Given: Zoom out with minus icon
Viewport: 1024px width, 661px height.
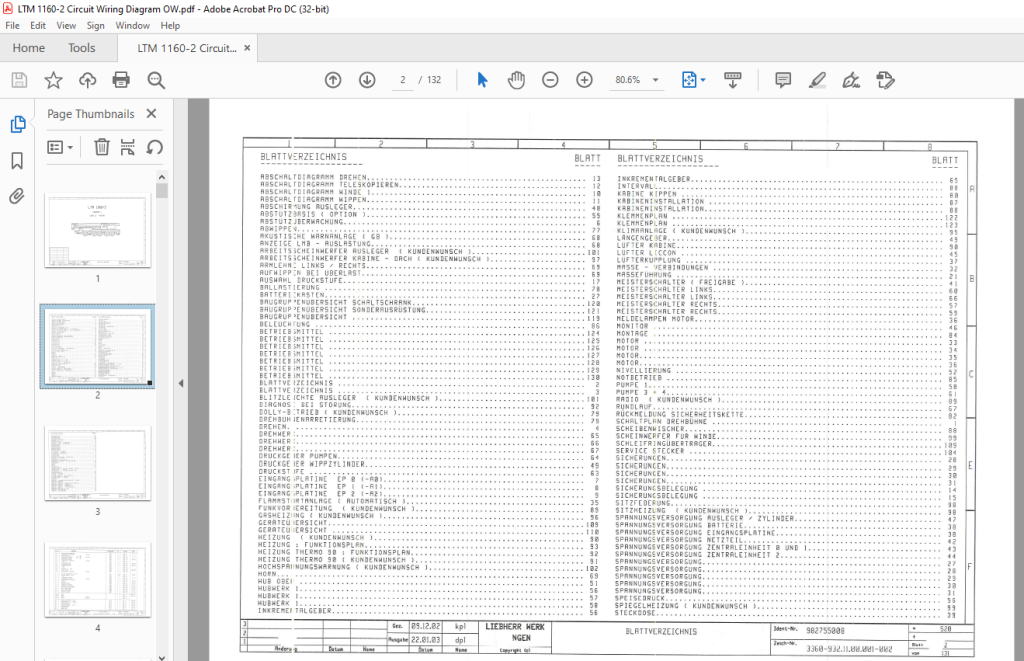Looking at the screenshot, I should [x=551, y=80].
